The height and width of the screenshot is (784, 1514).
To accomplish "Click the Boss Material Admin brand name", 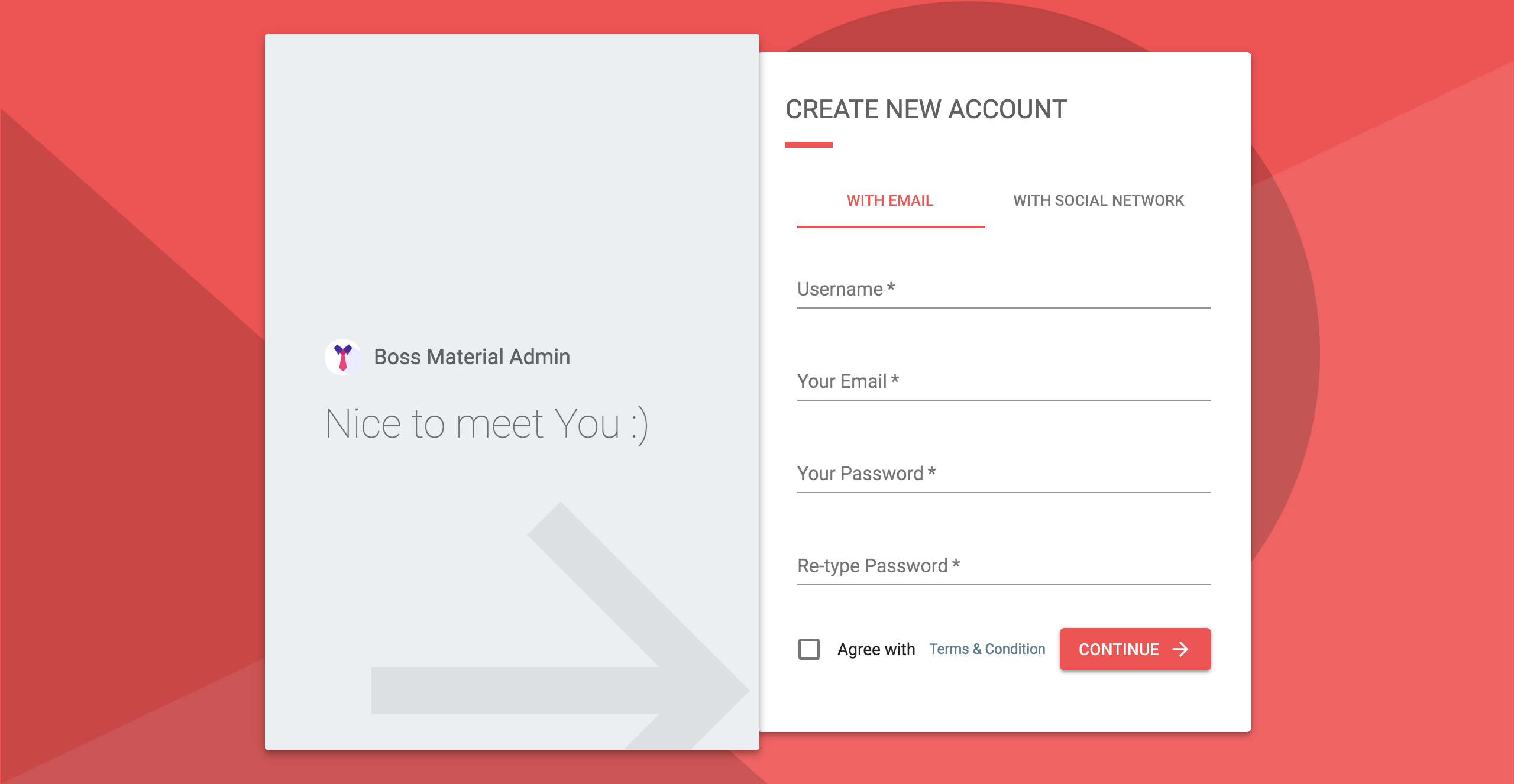I will (472, 357).
